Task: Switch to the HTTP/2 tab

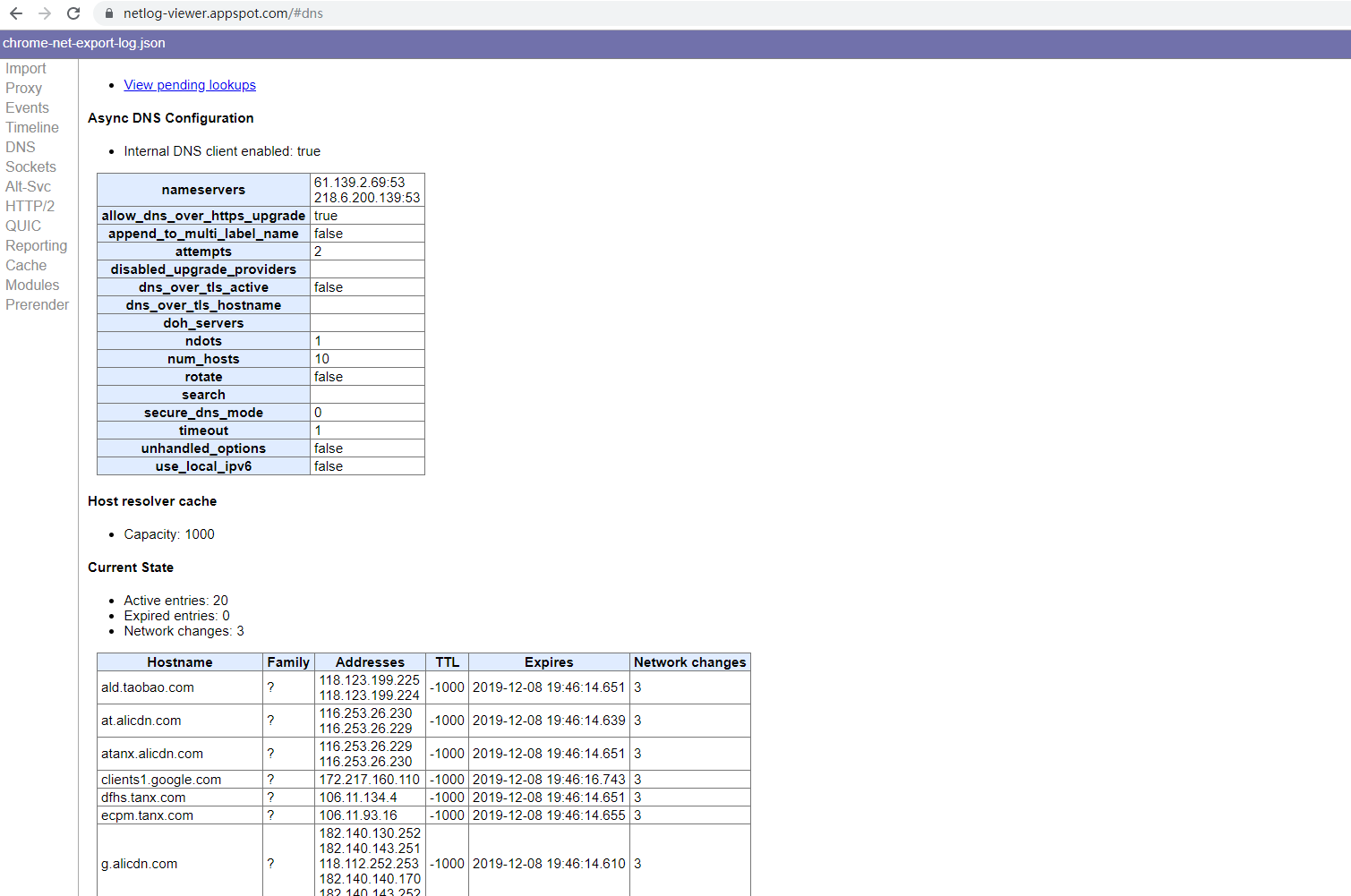Action: point(30,207)
